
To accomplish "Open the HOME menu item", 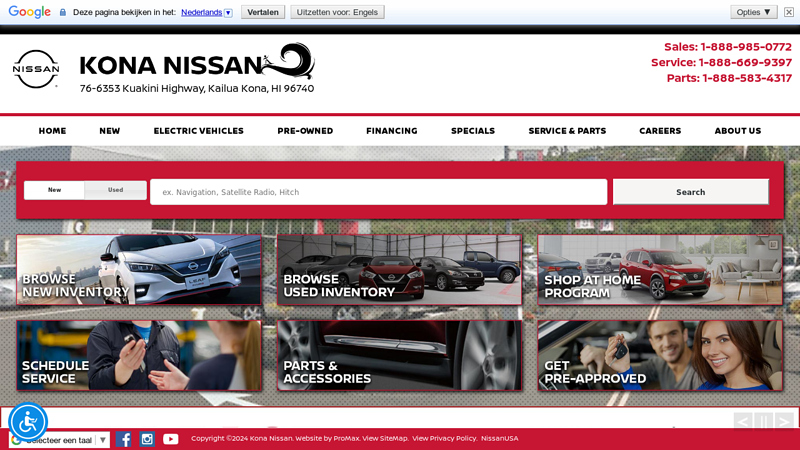I will (53, 131).
